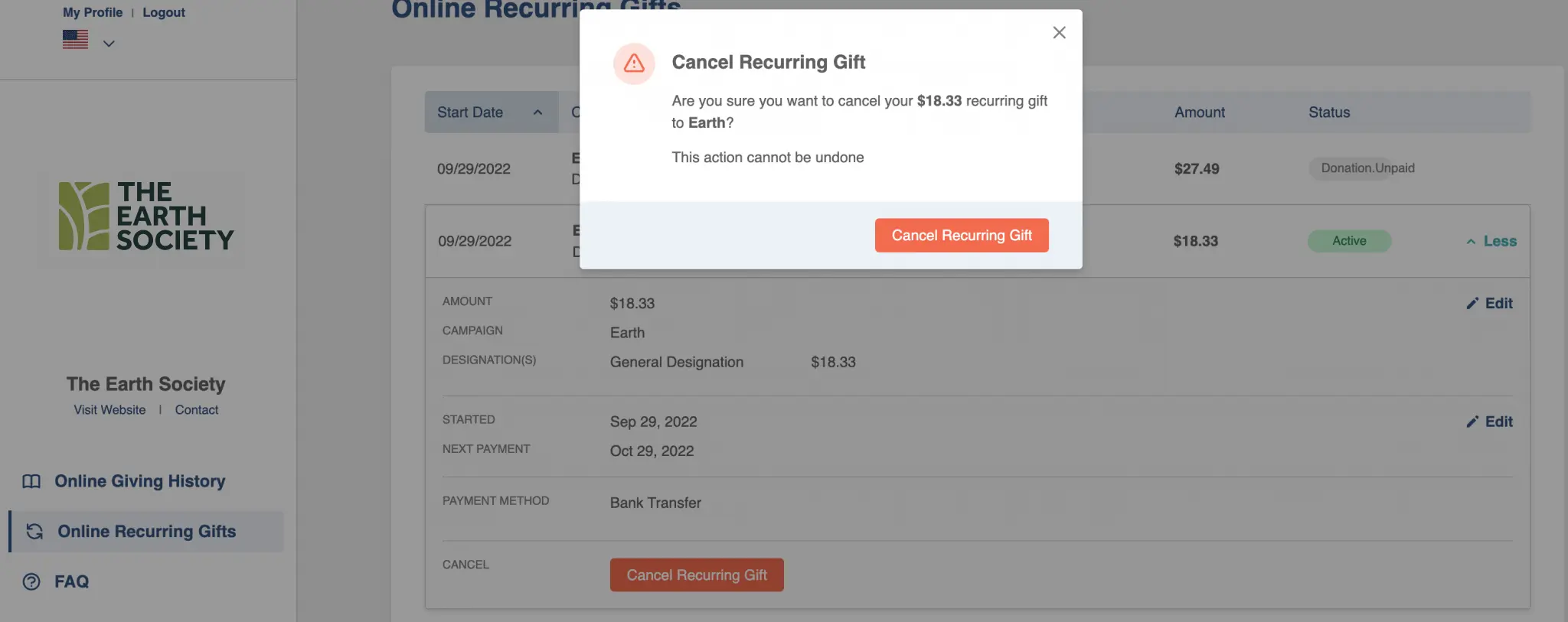
Task: Confirm Cancel Recurring Gift in dialog
Action: pyautogui.click(x=961, y=236)
